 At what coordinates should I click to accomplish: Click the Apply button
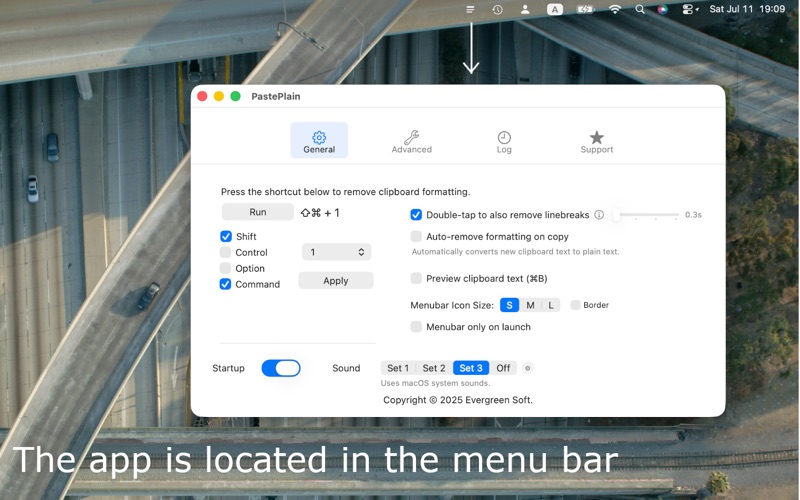336,281
